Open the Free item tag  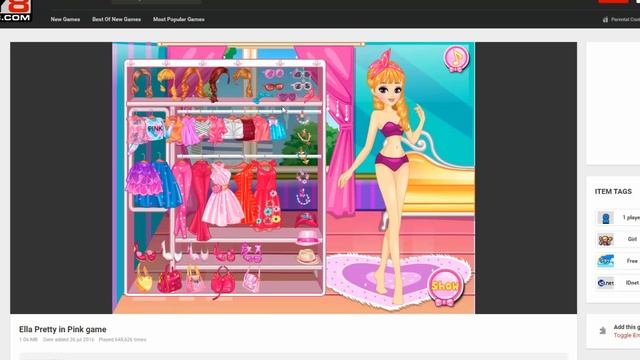pos(618,261)
